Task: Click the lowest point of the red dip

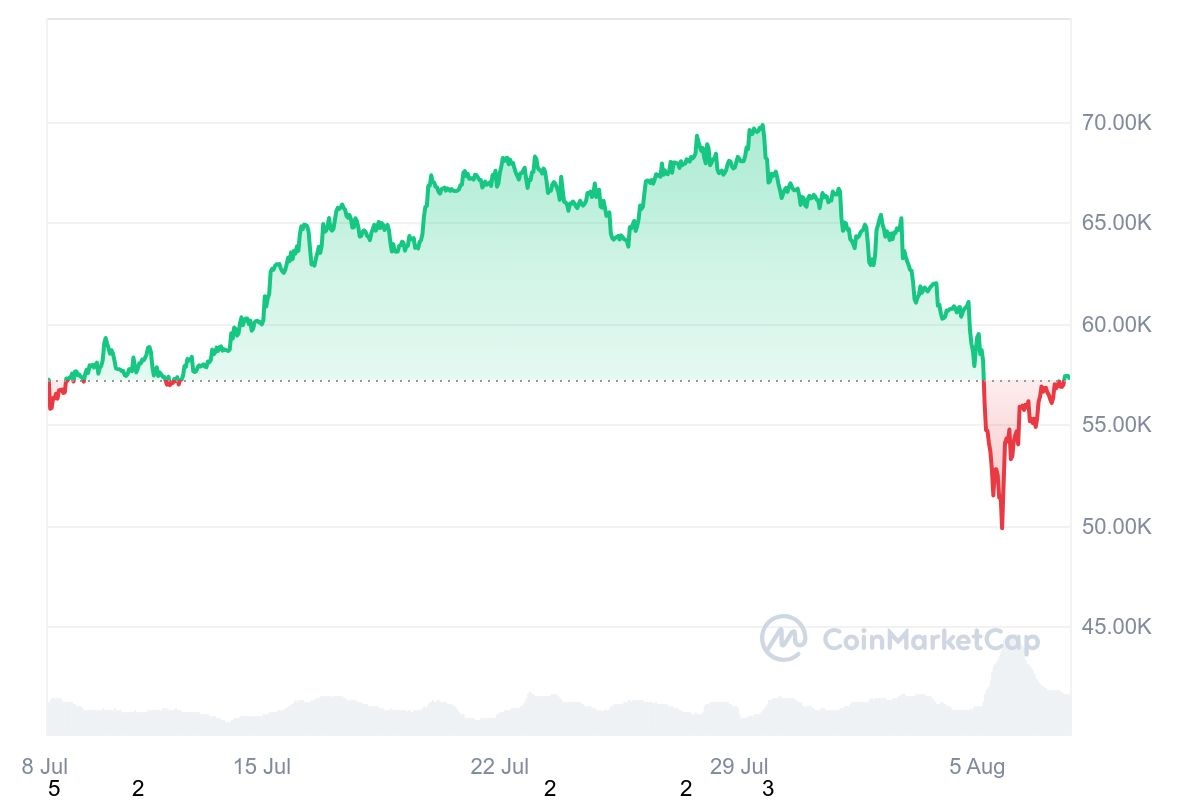Action: click(x=1002, y=528)
